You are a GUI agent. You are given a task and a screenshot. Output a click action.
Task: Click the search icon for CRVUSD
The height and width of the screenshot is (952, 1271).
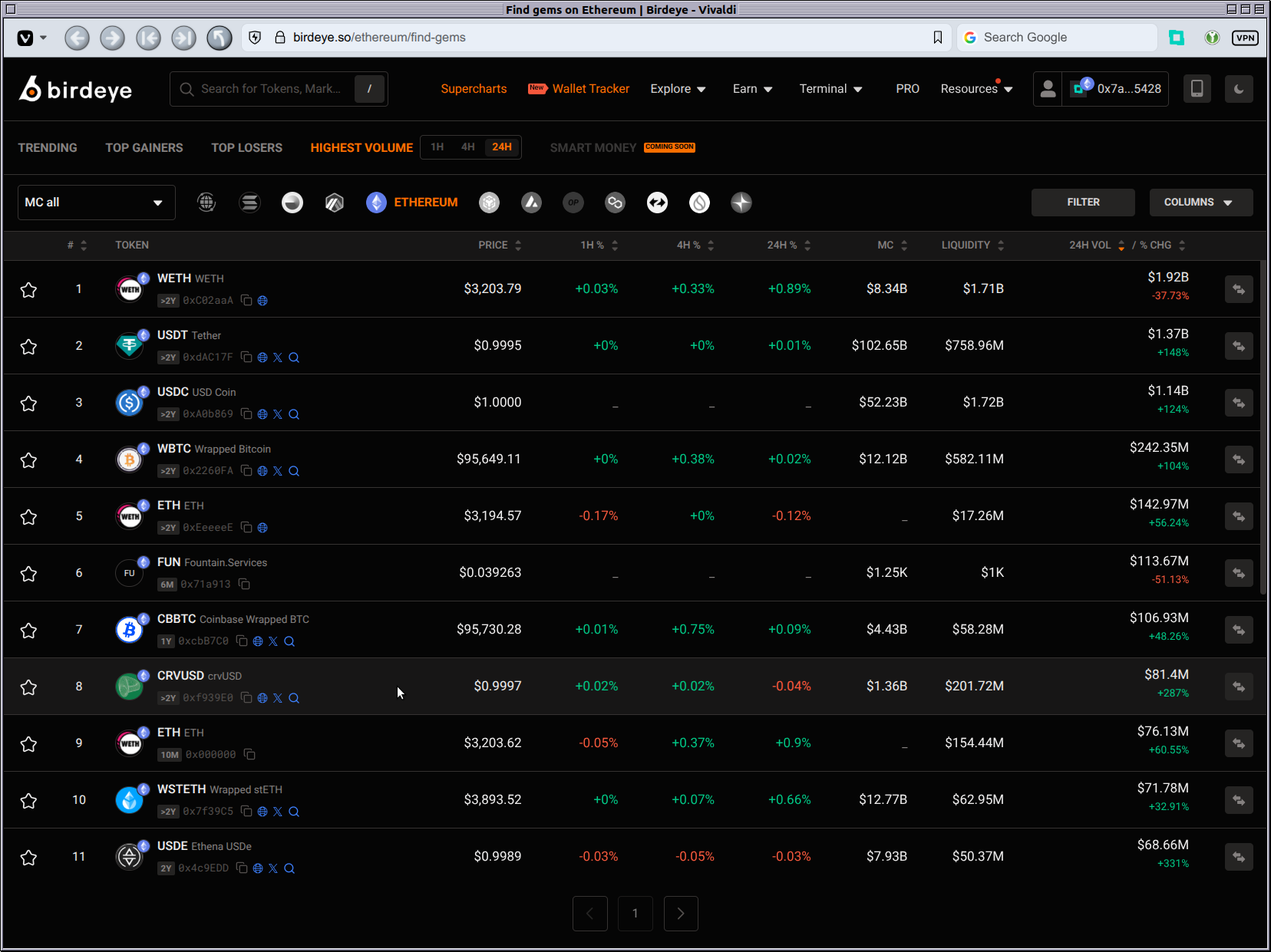point(294,698)
